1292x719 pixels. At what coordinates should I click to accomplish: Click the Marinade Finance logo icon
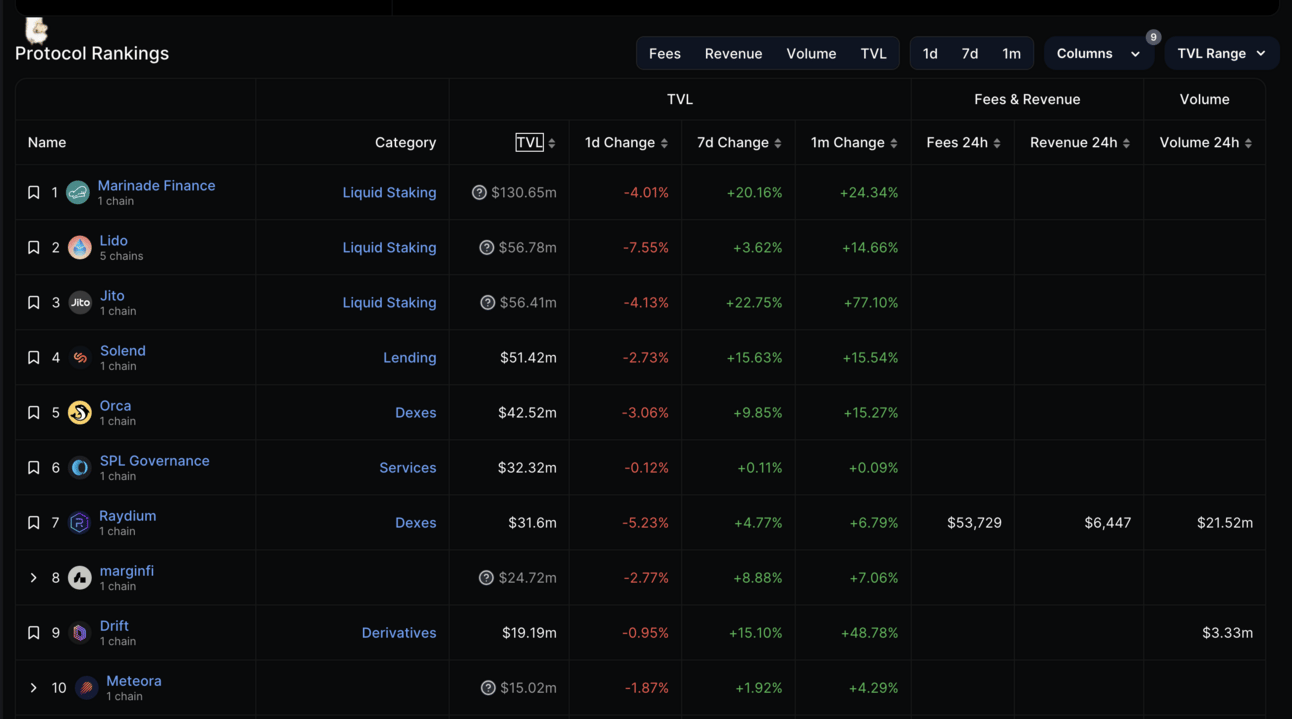click(x=78, y=192)
